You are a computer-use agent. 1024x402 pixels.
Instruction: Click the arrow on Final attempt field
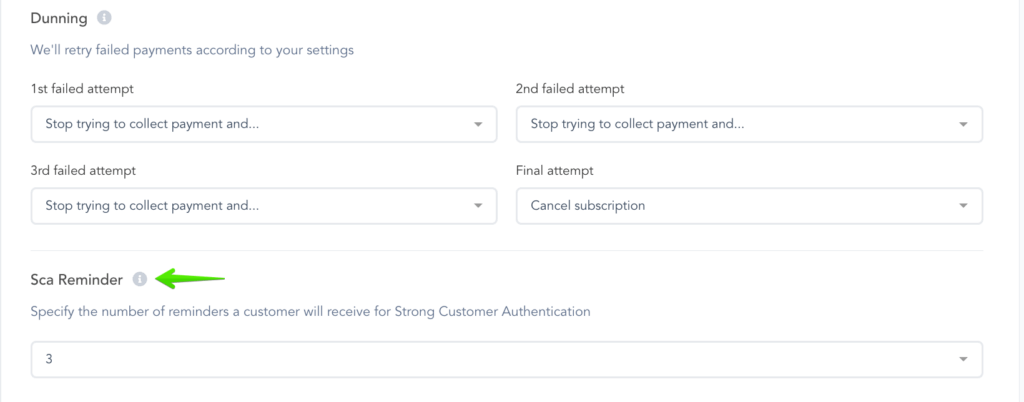pos(963,207)
